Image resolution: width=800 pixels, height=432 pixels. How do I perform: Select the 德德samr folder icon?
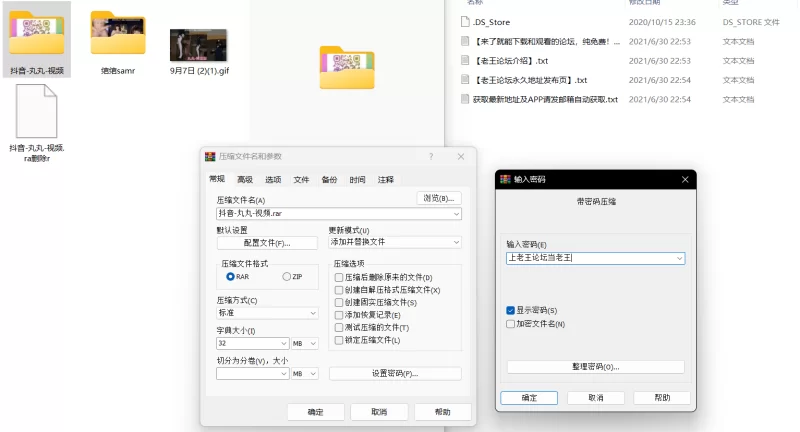tap(117, 35)
